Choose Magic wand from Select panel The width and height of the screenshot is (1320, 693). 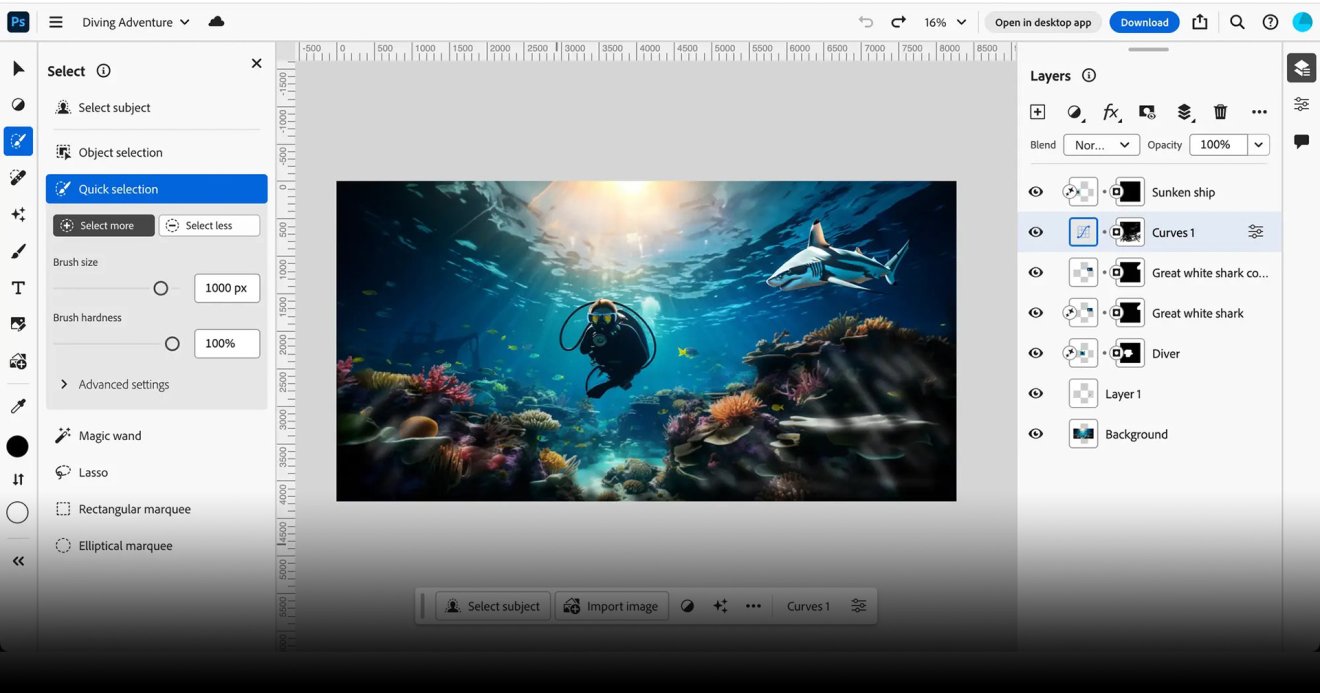[x=109, y=436]
